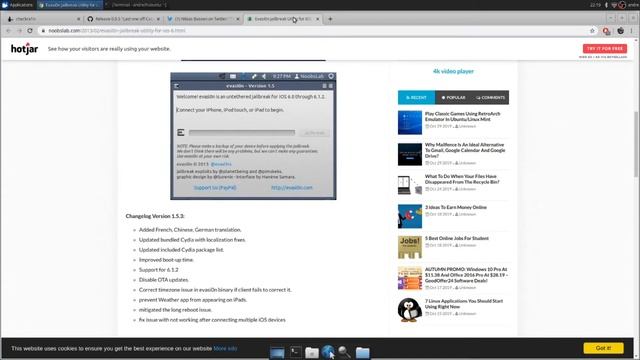Click the hotjar logo
This screenshot has width=640, height=360.
[24, 49]
